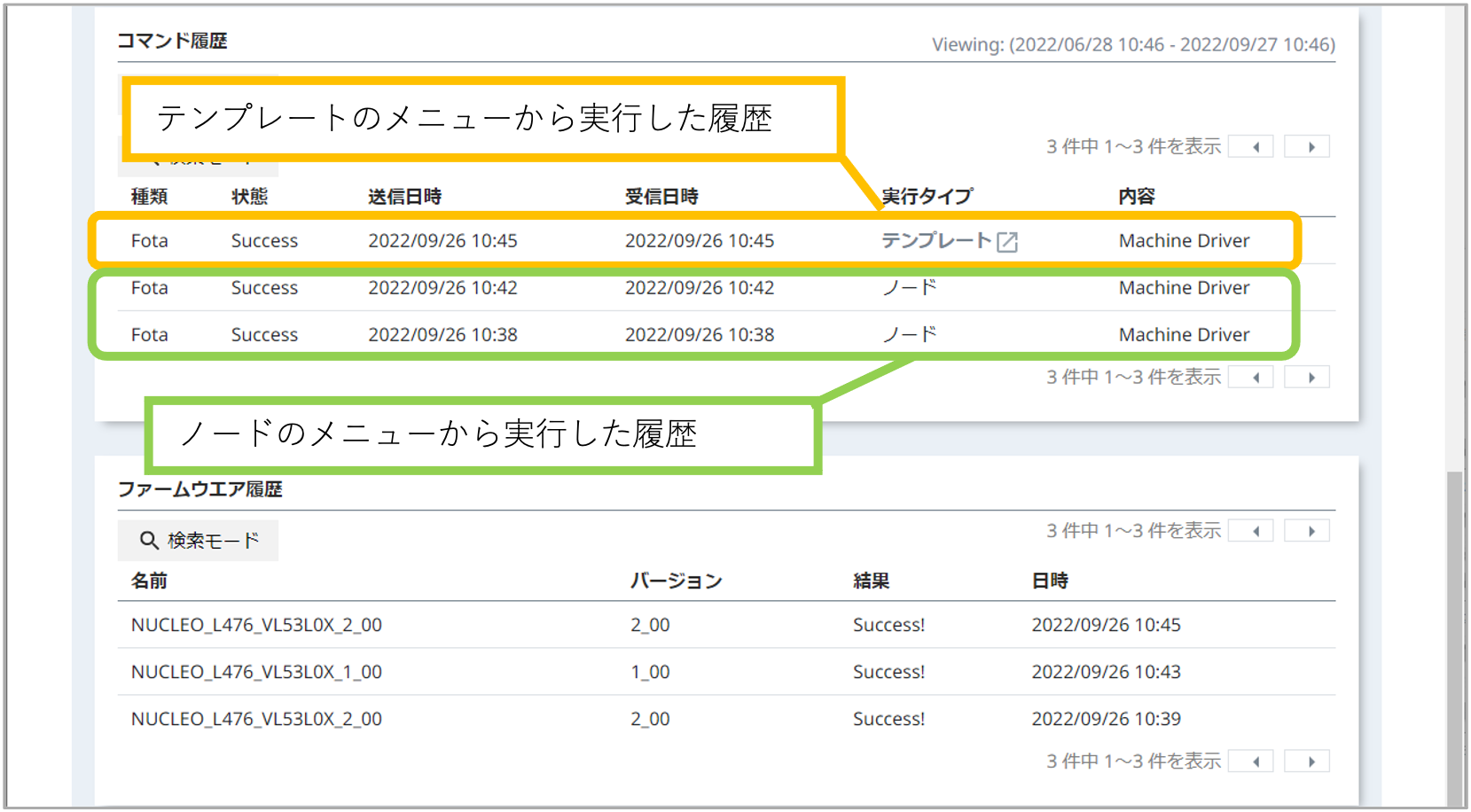This screenshot has width=1471, height=812.
Task: Click the previous arrow above the firmware history table
Action: pyautogui.click(x=1250, y=529)
